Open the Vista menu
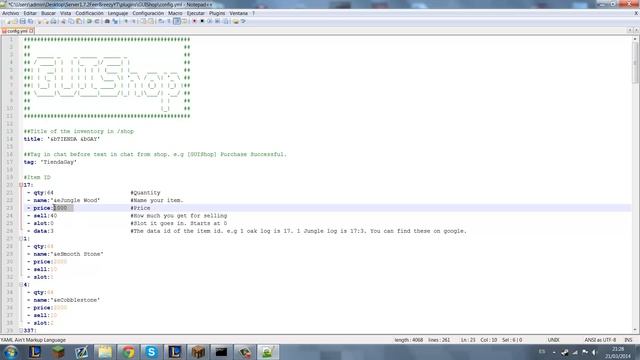The width and height of the screenshot is (640, 360). point(65,13)
